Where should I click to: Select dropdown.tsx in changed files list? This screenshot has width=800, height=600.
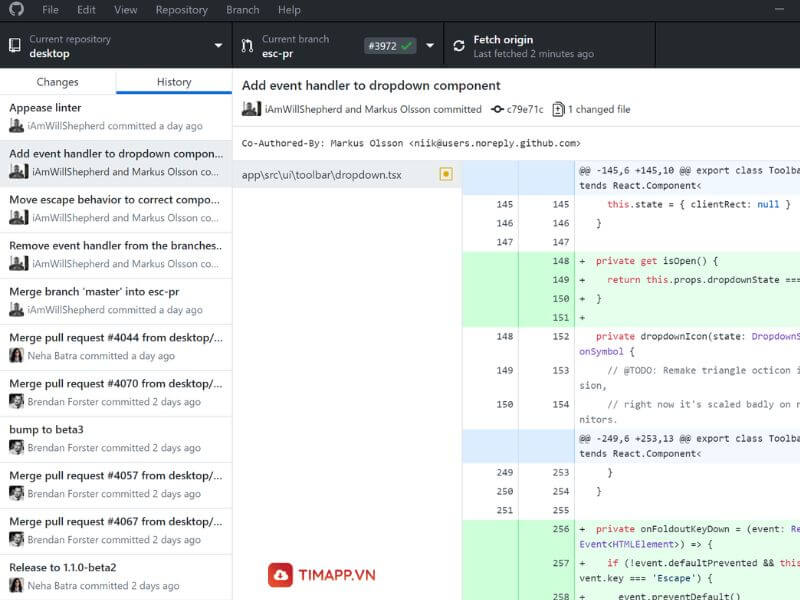[x=347, y=174]
